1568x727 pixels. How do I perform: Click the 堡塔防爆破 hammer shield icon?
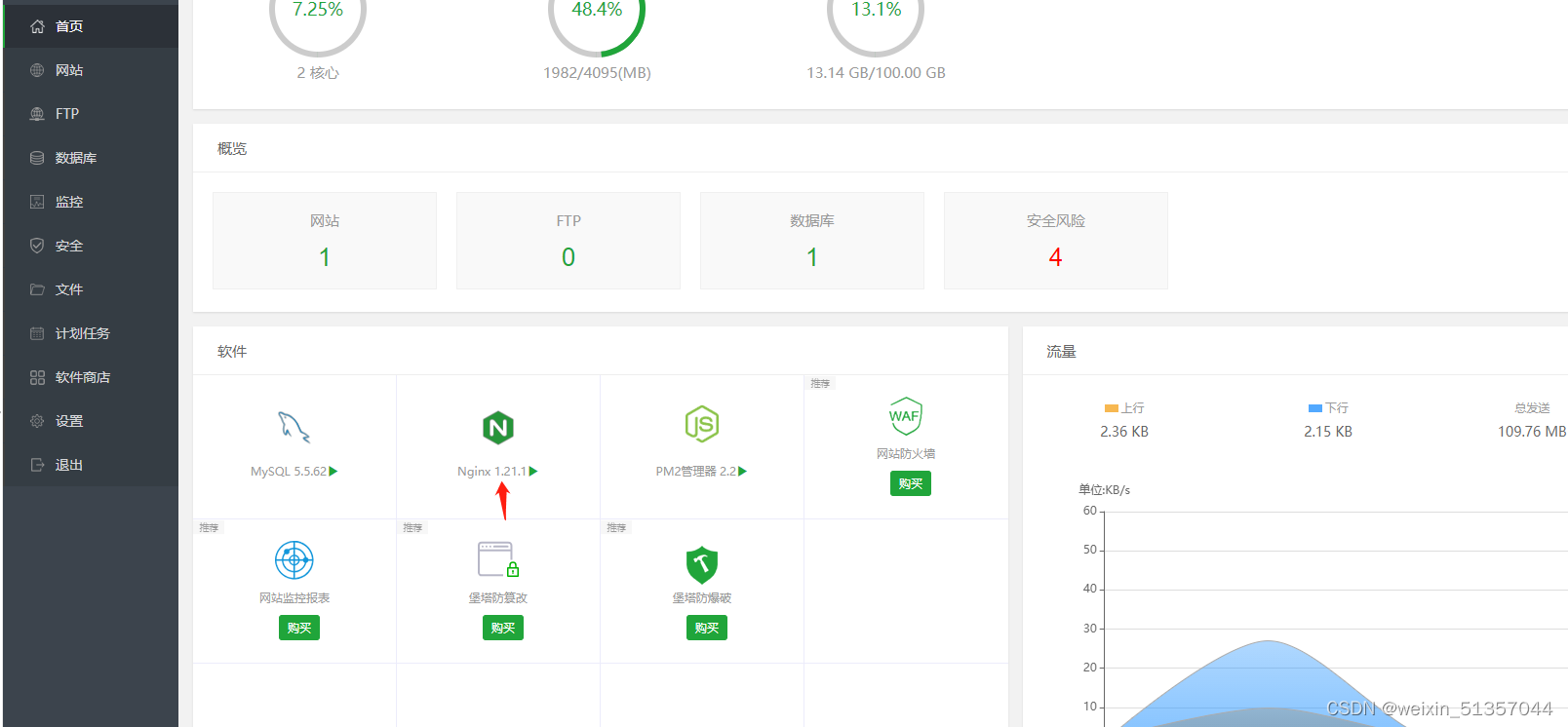pyautogui.click(x=702, y=565)
